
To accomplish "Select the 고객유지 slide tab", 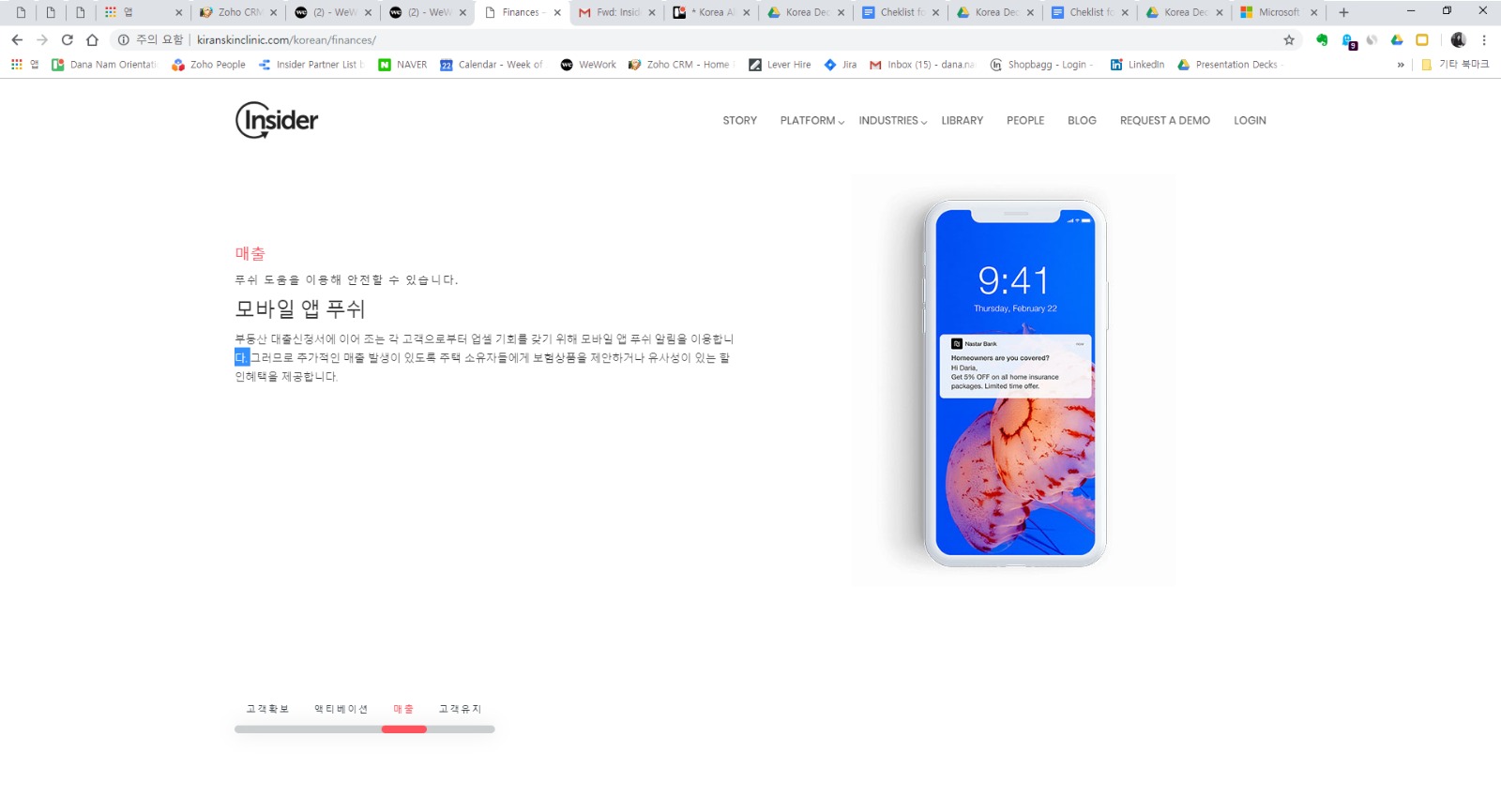I will click(460, 709).
